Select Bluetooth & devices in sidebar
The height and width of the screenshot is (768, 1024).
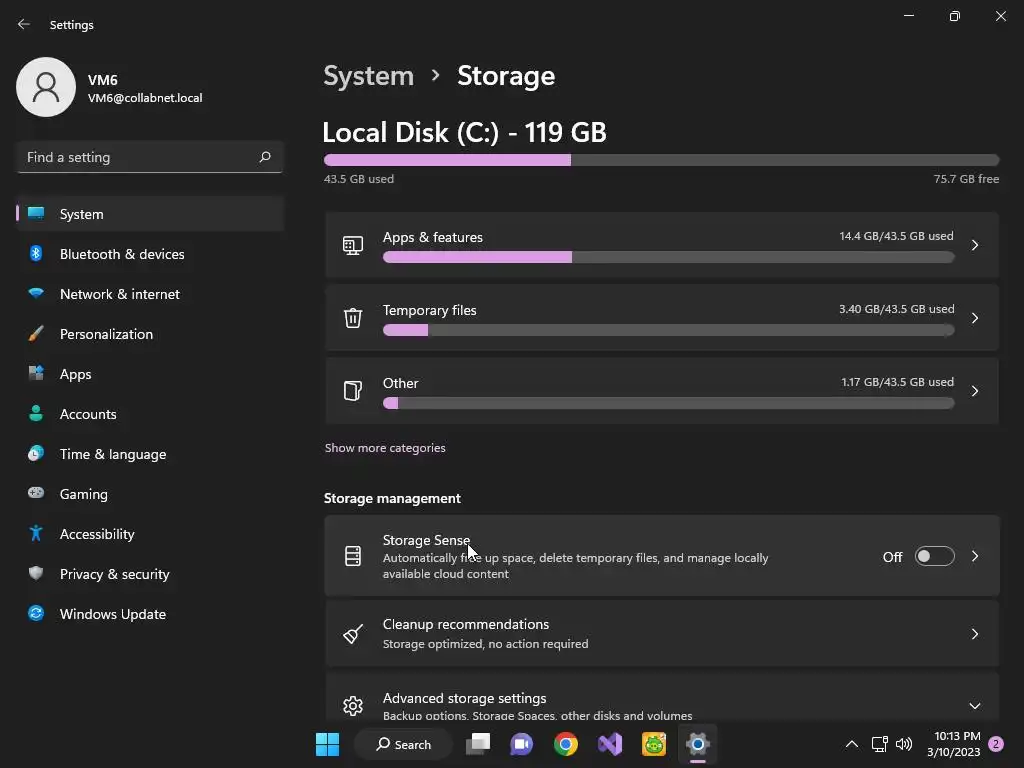point(121,254)
